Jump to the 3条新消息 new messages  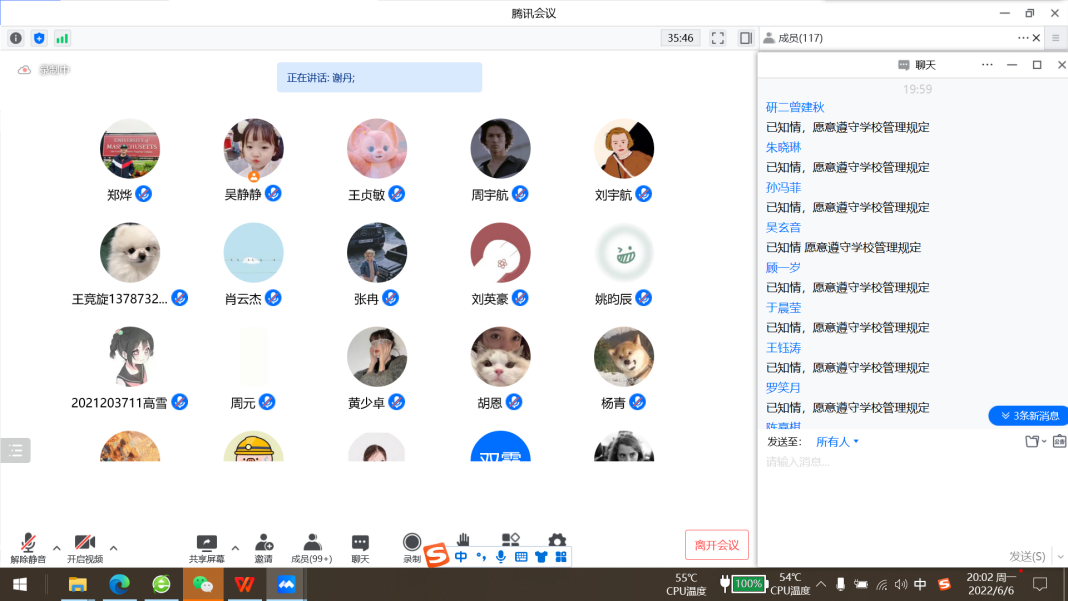[x=1028, y=415]
